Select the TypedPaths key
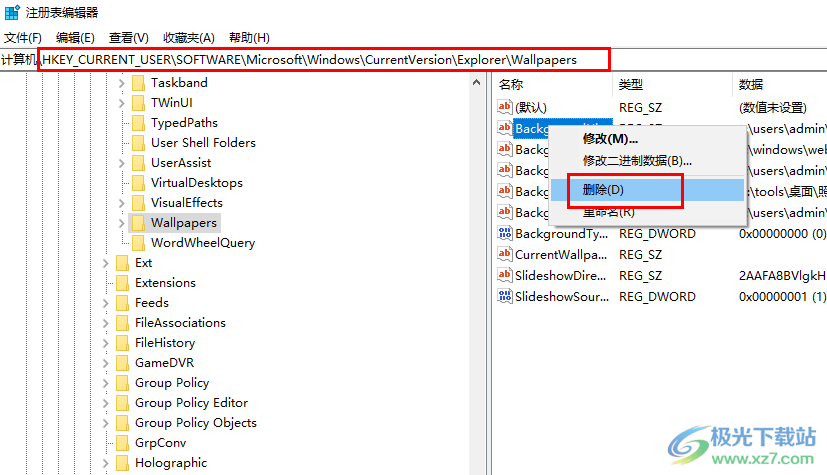Viewport: 827px width, 475px height. (x=184, y=123)
